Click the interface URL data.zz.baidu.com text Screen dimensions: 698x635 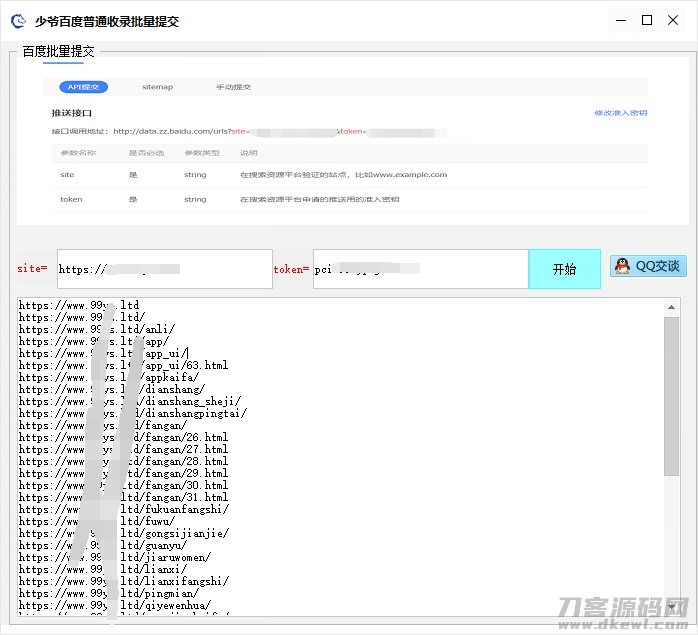(x=172, y=131)
